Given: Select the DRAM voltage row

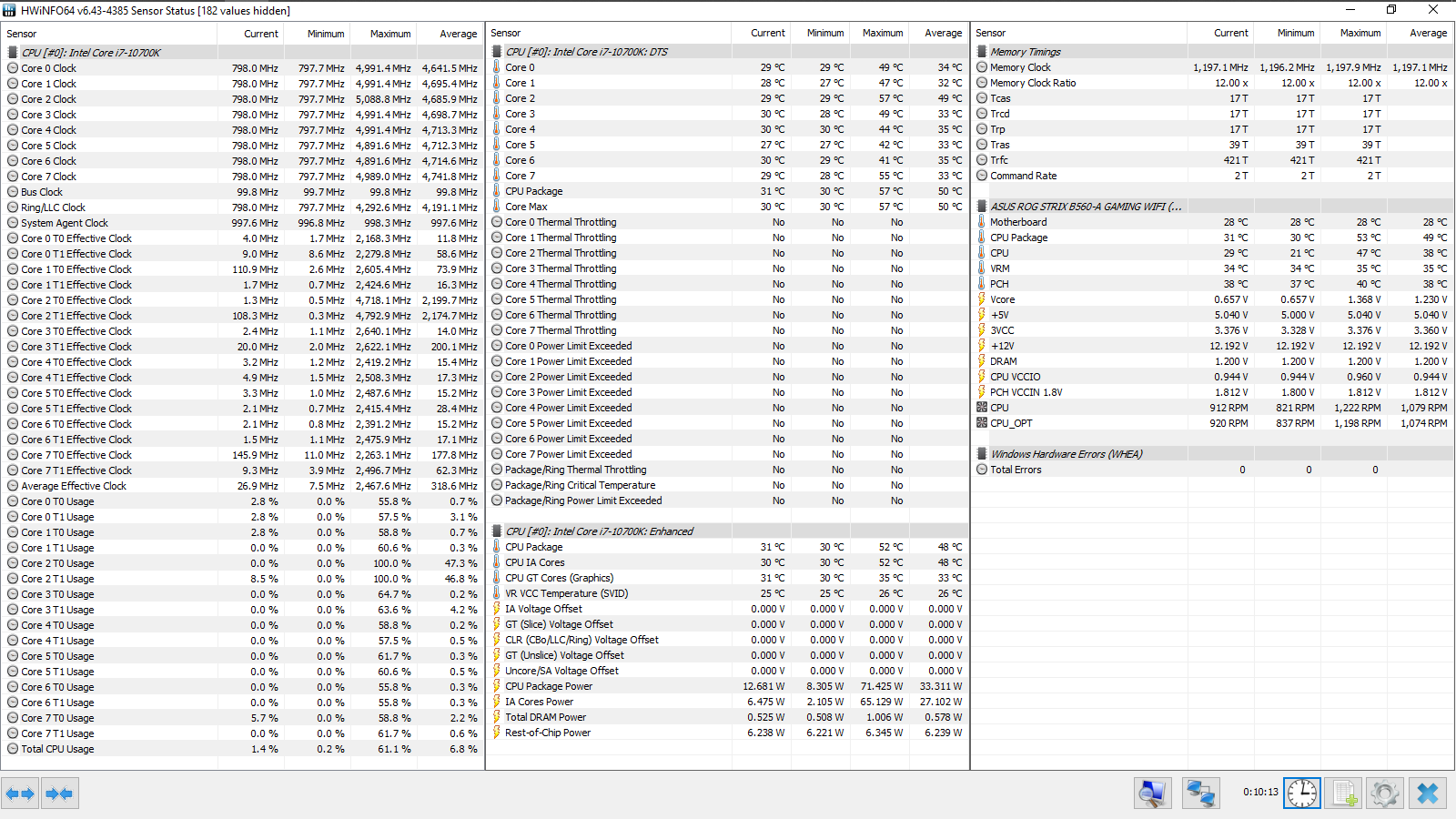Looking at the screenshot, I should click(1212, 361).
